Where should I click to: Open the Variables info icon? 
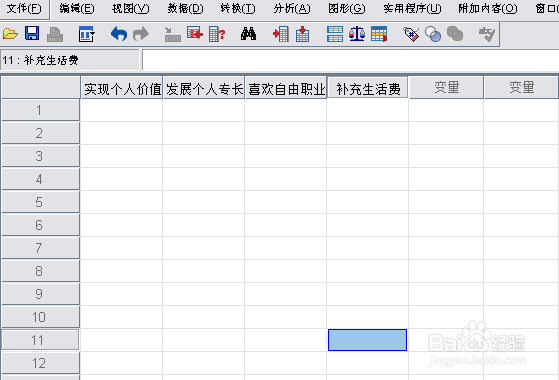[x=217, y=34]
